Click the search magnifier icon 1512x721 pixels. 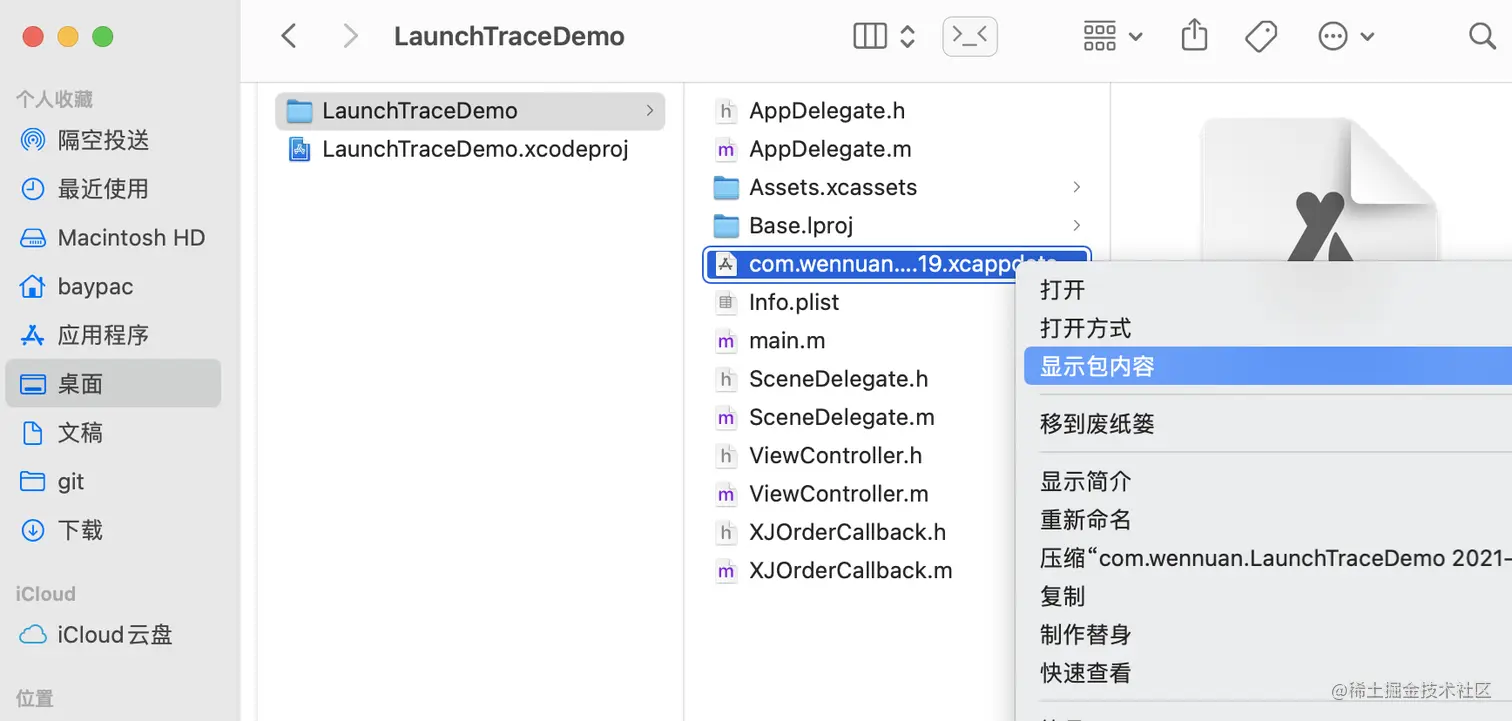click(x=1482, y=37)
